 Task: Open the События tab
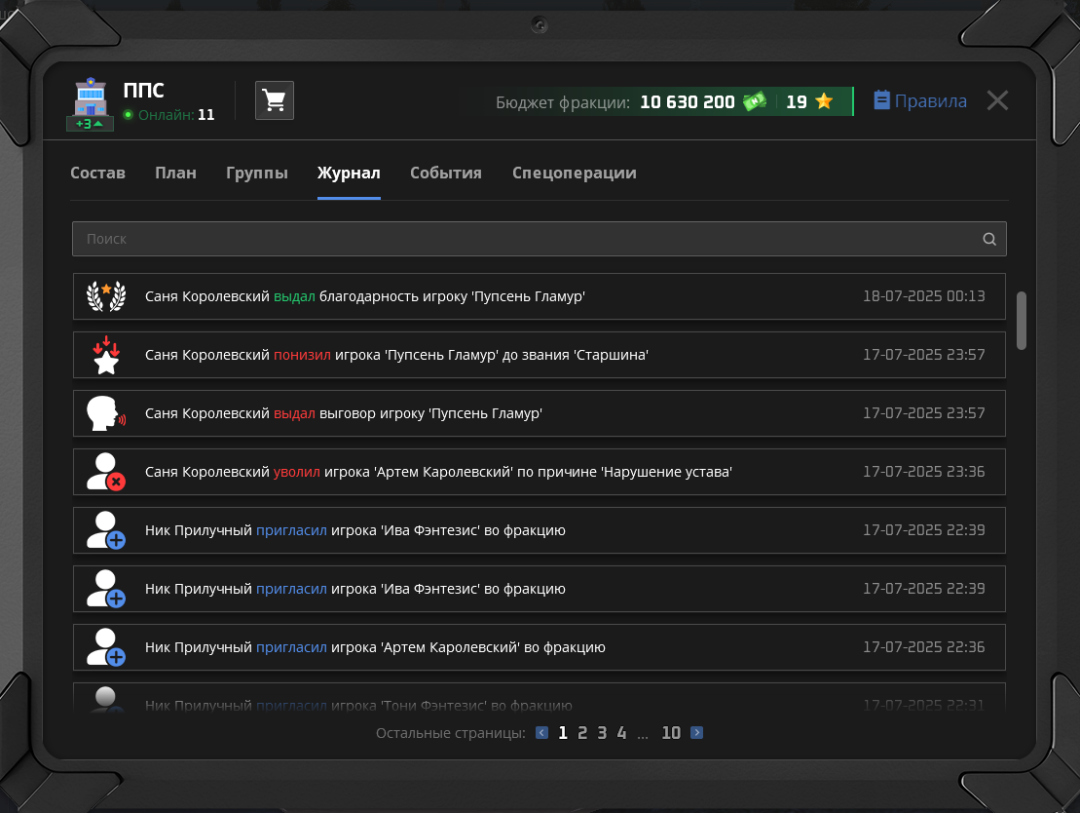point(446,173)
